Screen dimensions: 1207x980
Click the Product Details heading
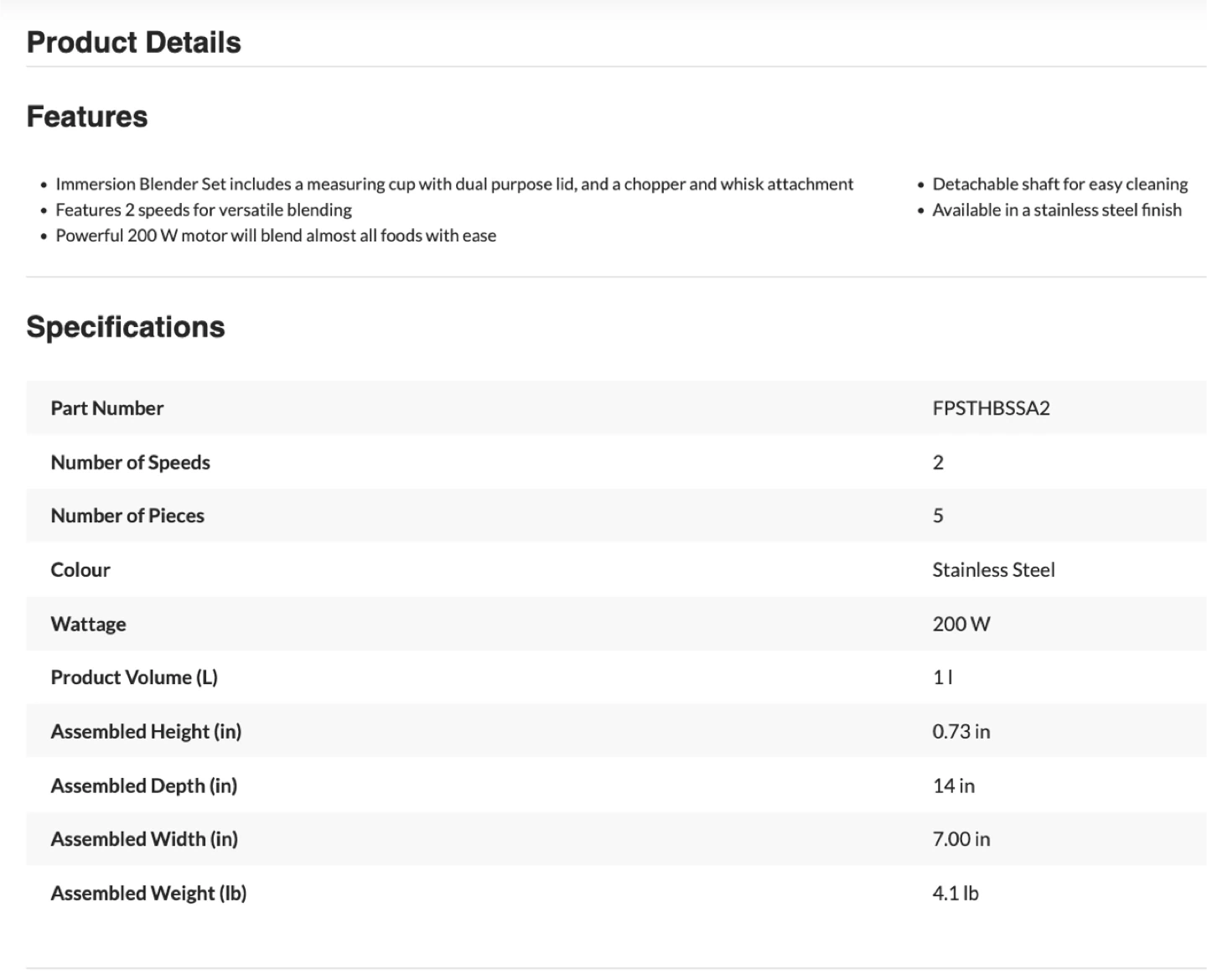click(x=133, y=42)
